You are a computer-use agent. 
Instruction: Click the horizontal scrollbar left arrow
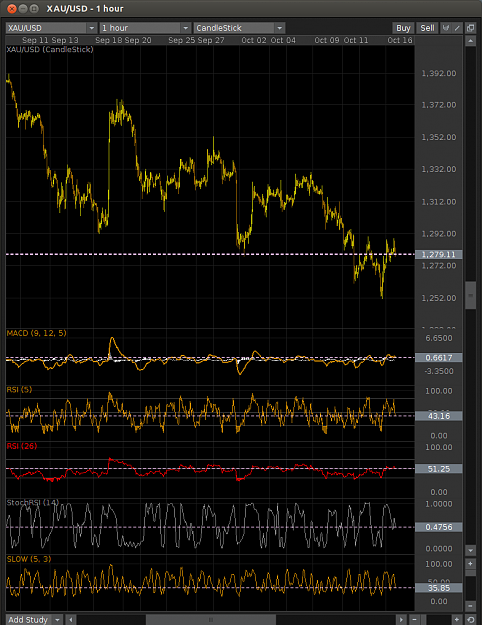click(71, 619)
